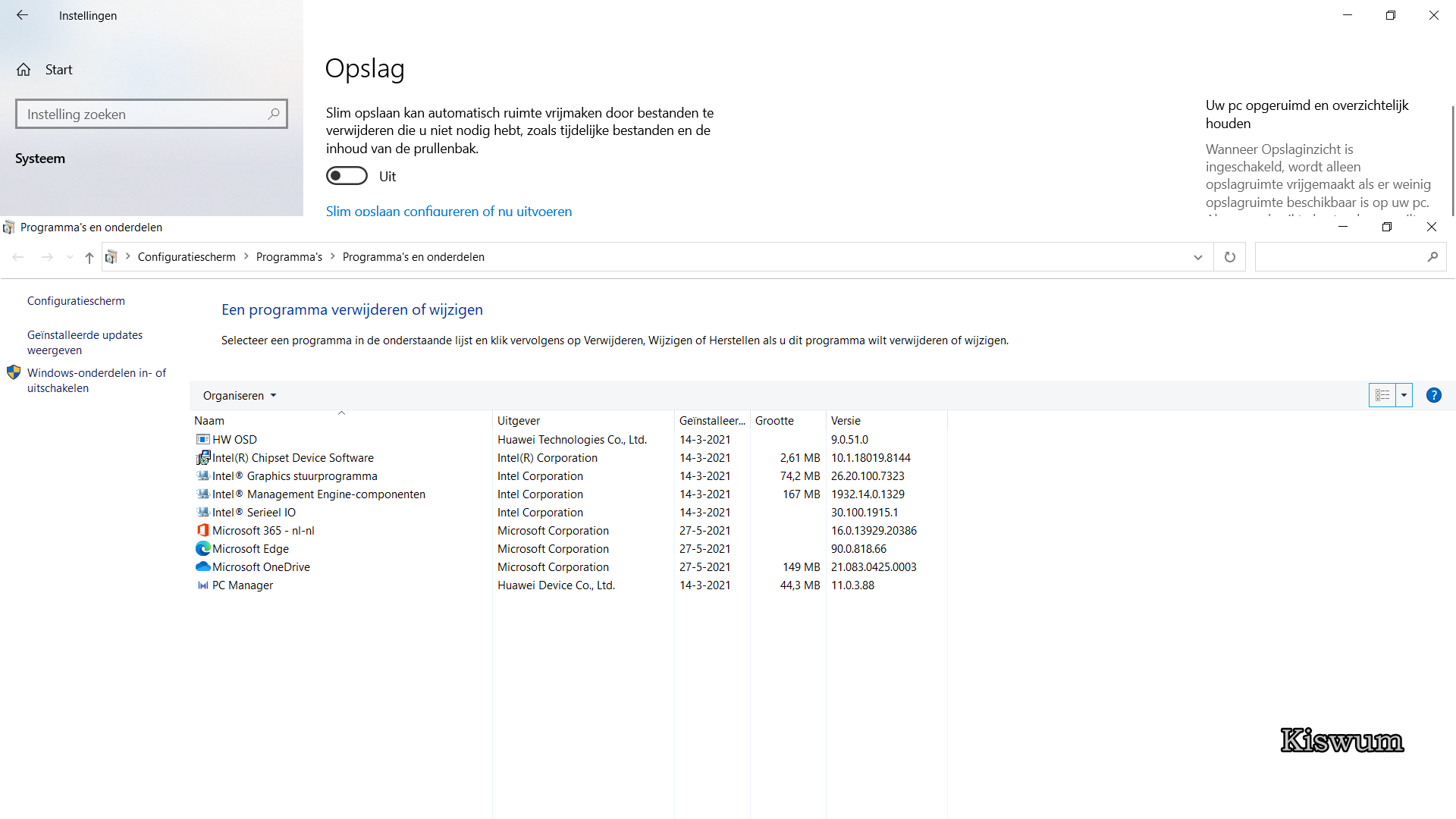This screenshot has height=819, width=1456.
Task: Click the magnifier icon in Instelling zoeken
Action: [x=274, y=114]
